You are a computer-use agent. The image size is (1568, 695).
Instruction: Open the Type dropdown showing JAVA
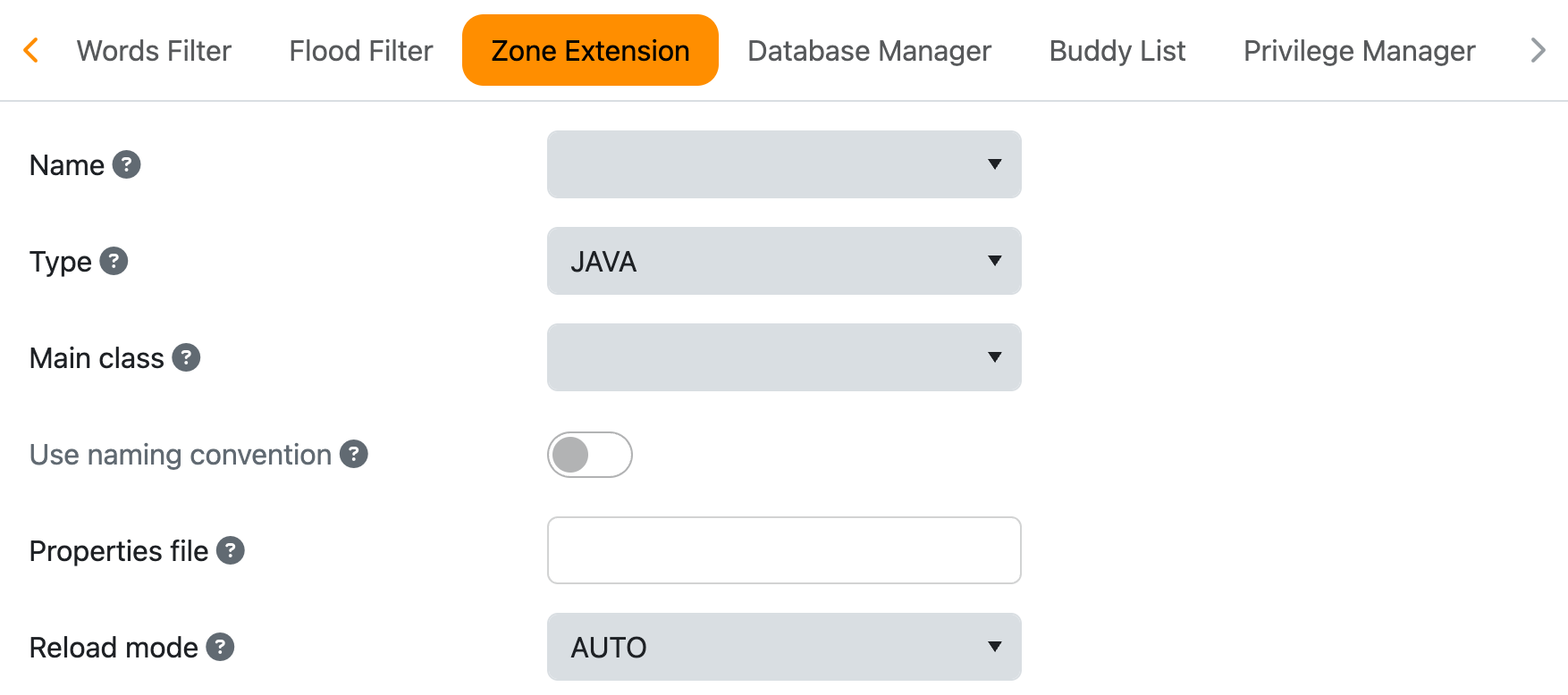coord(783,261)
